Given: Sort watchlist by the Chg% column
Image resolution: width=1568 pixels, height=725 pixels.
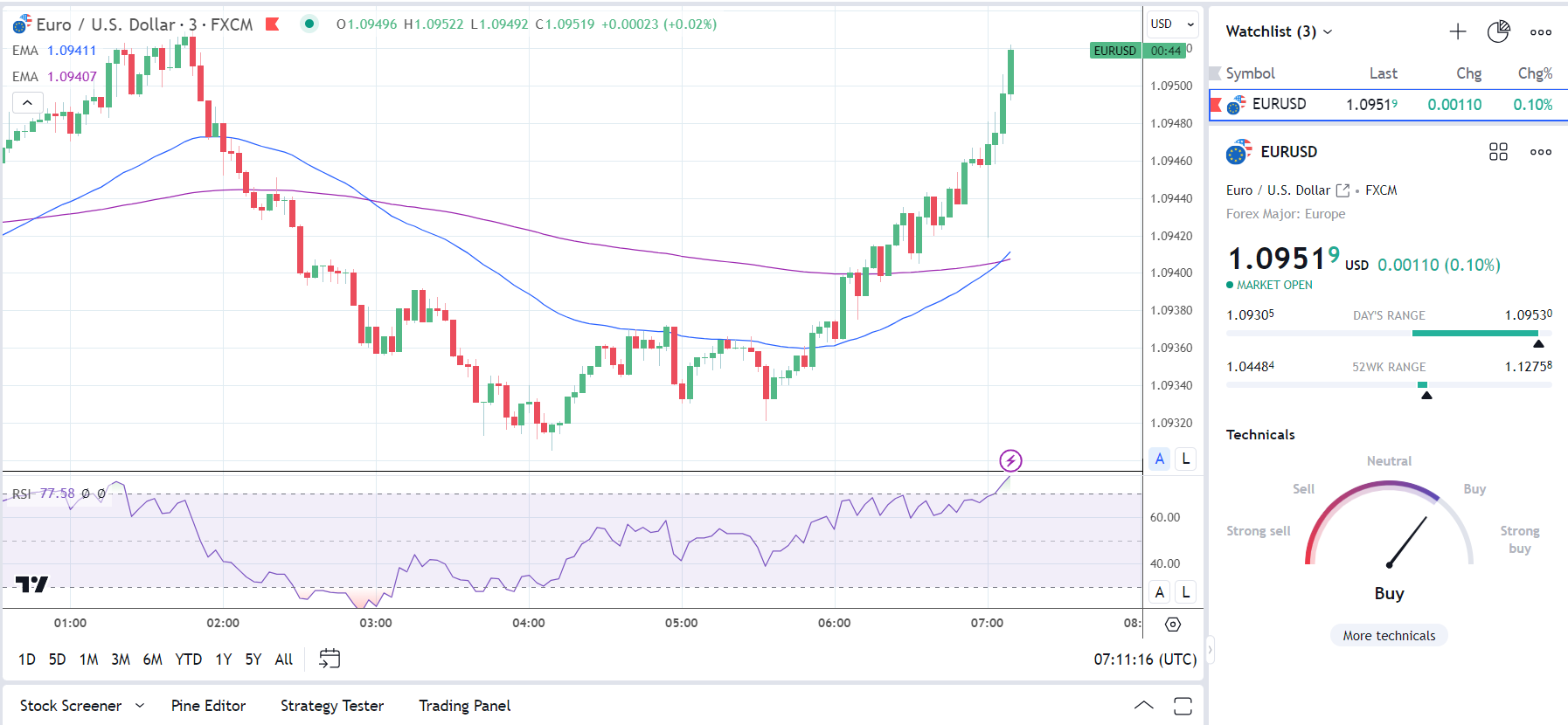Looking at the screenshot, I should 1535,73.
